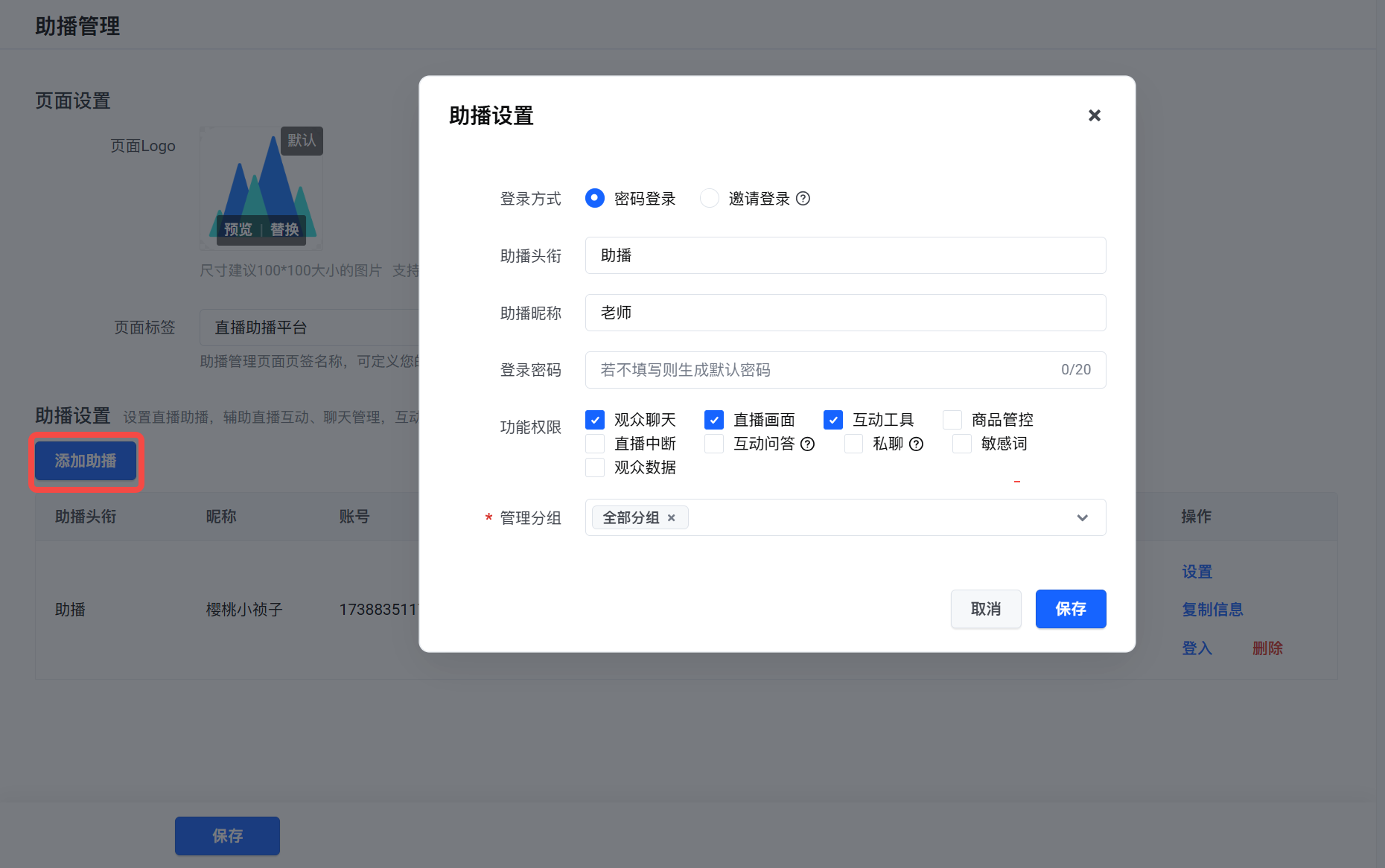Uncheck the 观众聊天 permission
Image resolution: width=1385 pixels, height=868 pixels.
594,420
